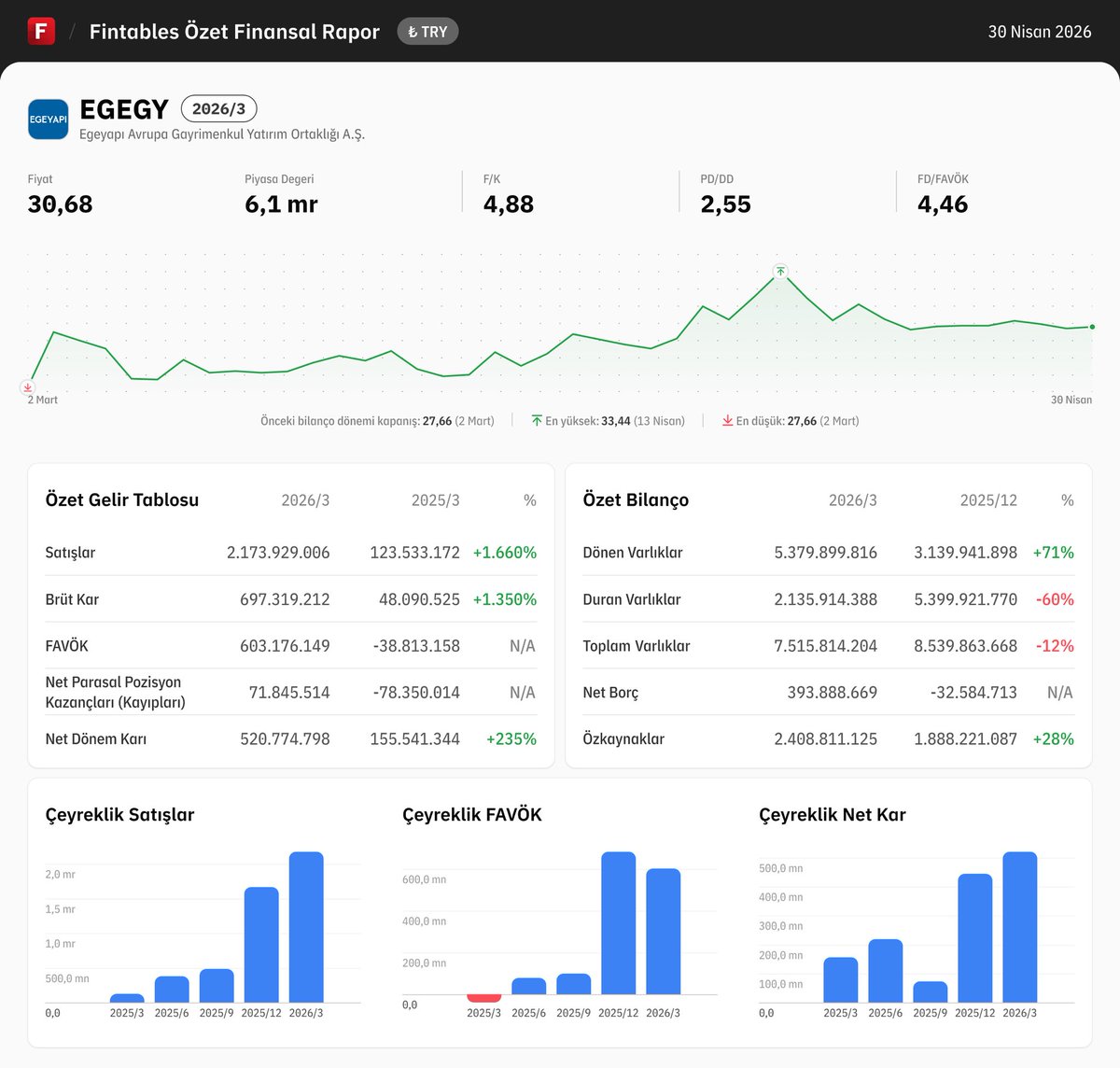Click the green endpoint dot at 30 Nisan

(x=1092, y=327)
